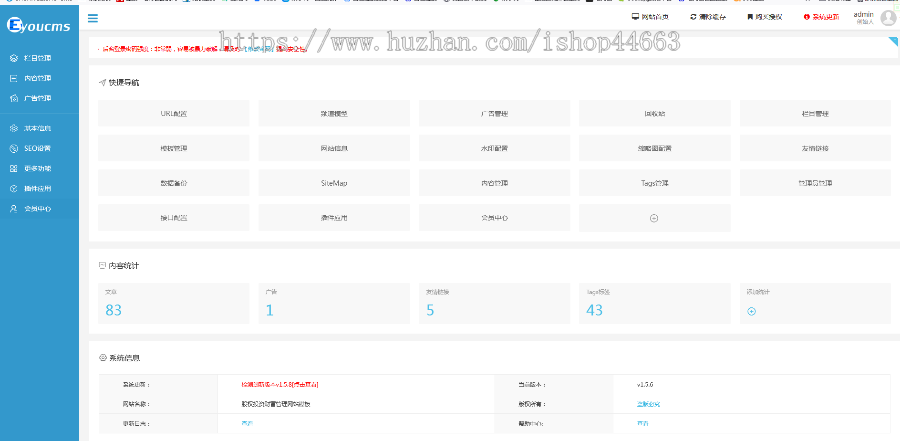
Task: Click the monitor icon for 网站首页
Action: (x=635, y=17)
